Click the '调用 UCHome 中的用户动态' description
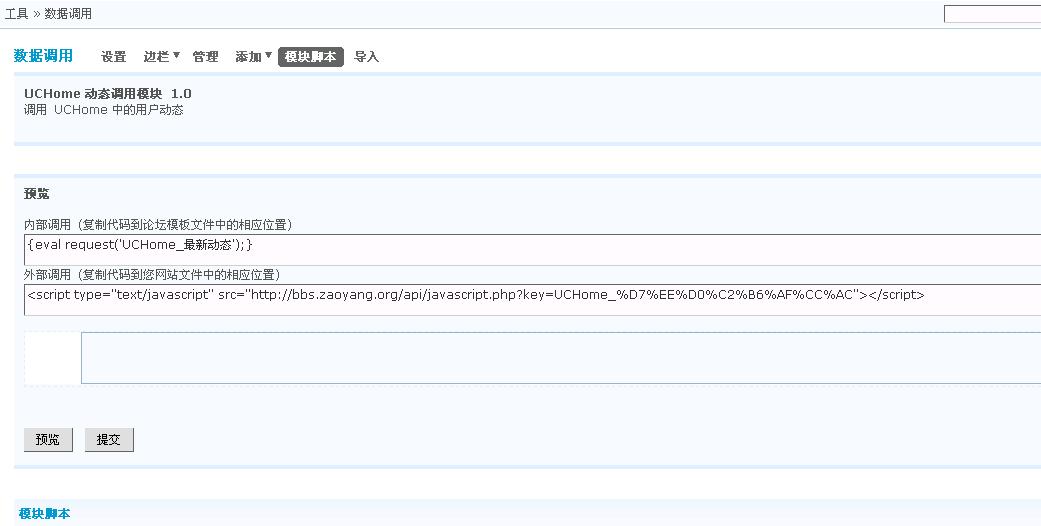Image resolution: width=1041 pixels, height=526 pixels. (x=104, y=110)
